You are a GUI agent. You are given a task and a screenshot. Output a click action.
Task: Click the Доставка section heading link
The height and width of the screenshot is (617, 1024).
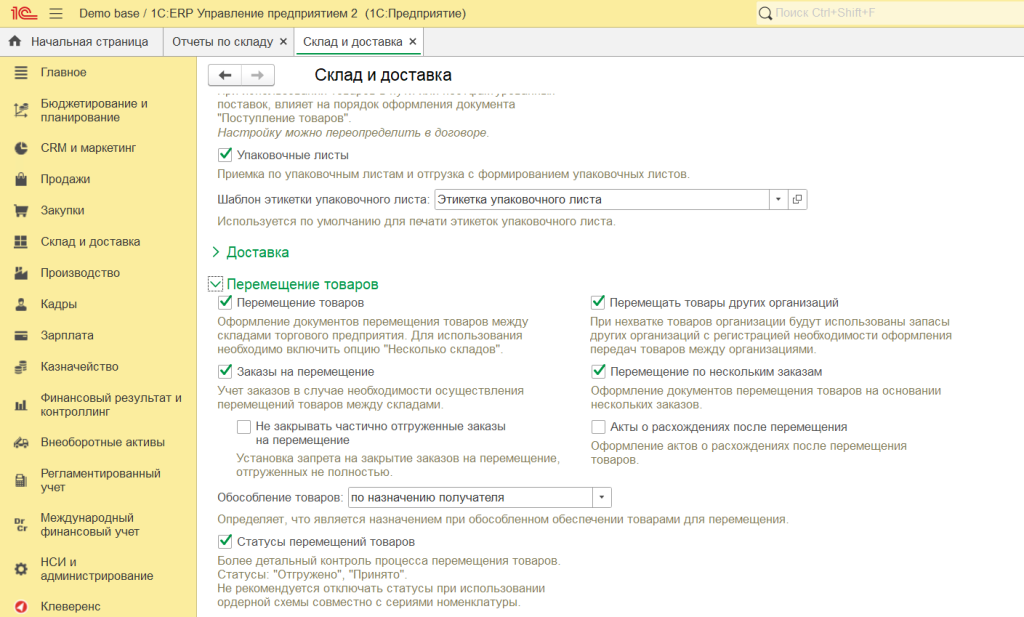point(257,253)
